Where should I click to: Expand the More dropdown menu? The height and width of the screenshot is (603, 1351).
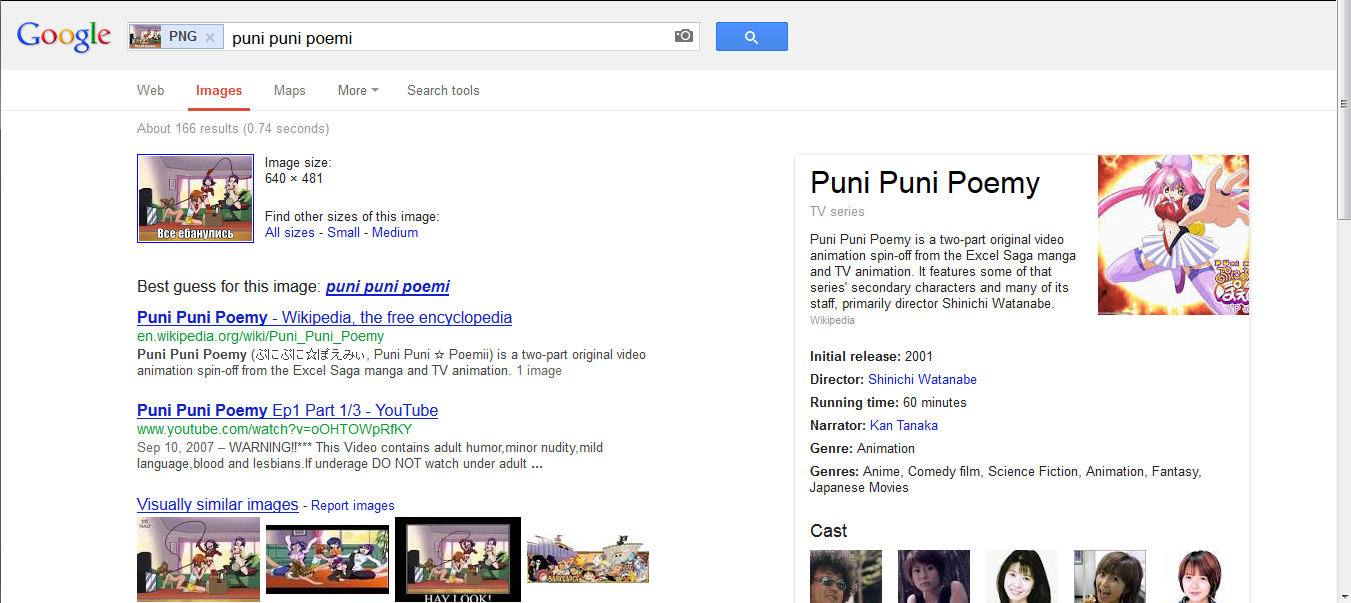(358, 90)
